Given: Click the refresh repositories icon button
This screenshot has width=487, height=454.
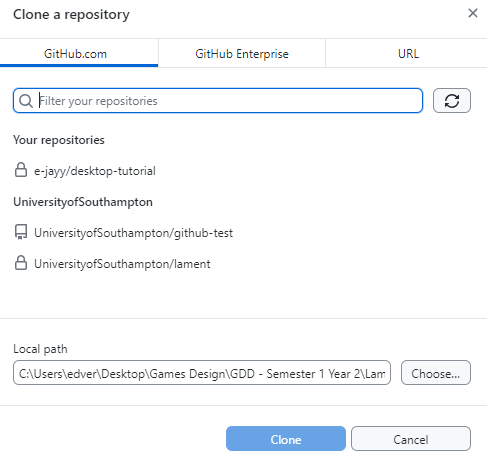Looking at the screenshot, I should click(x=452, y=101).
